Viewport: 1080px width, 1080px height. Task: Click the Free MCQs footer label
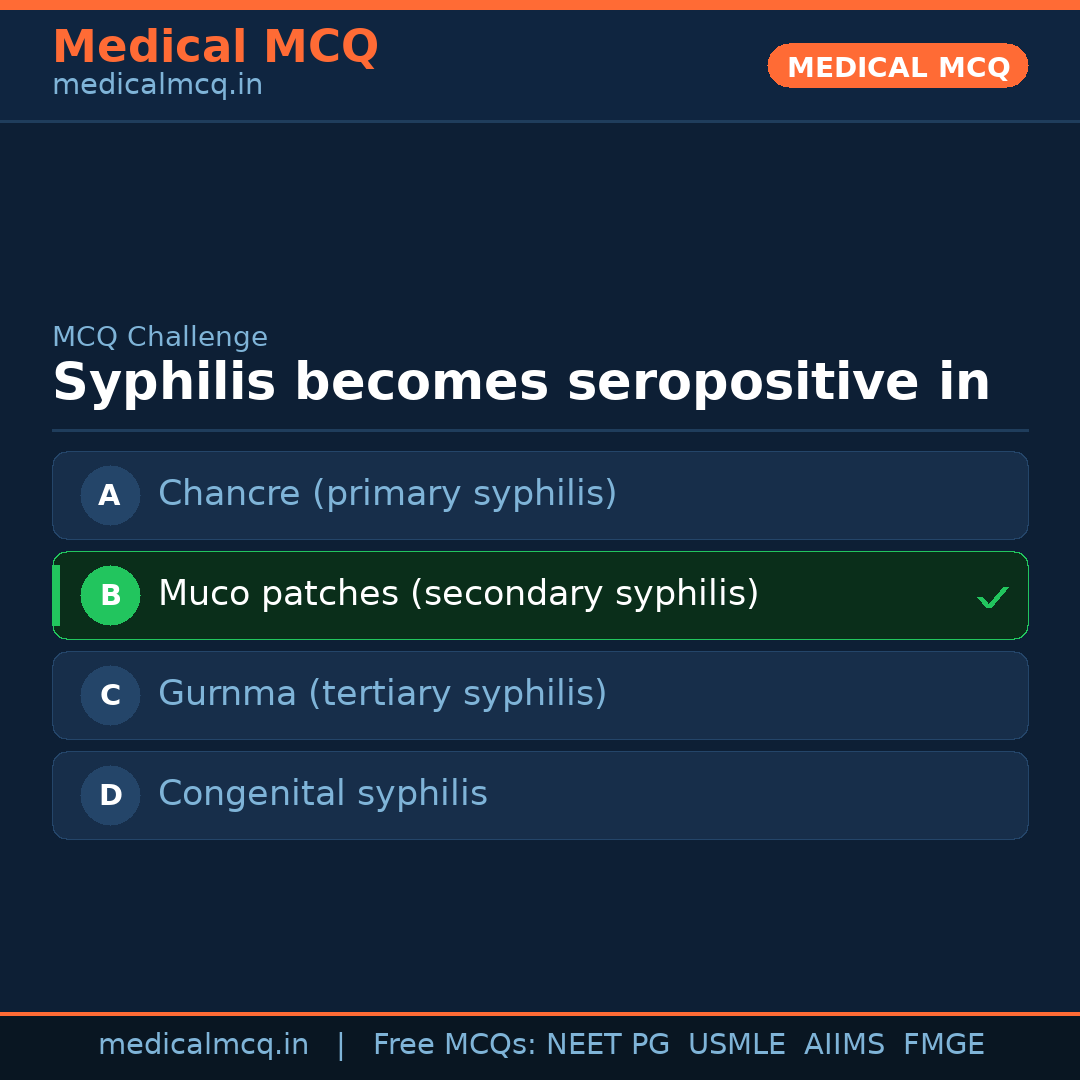[455, 1045]
